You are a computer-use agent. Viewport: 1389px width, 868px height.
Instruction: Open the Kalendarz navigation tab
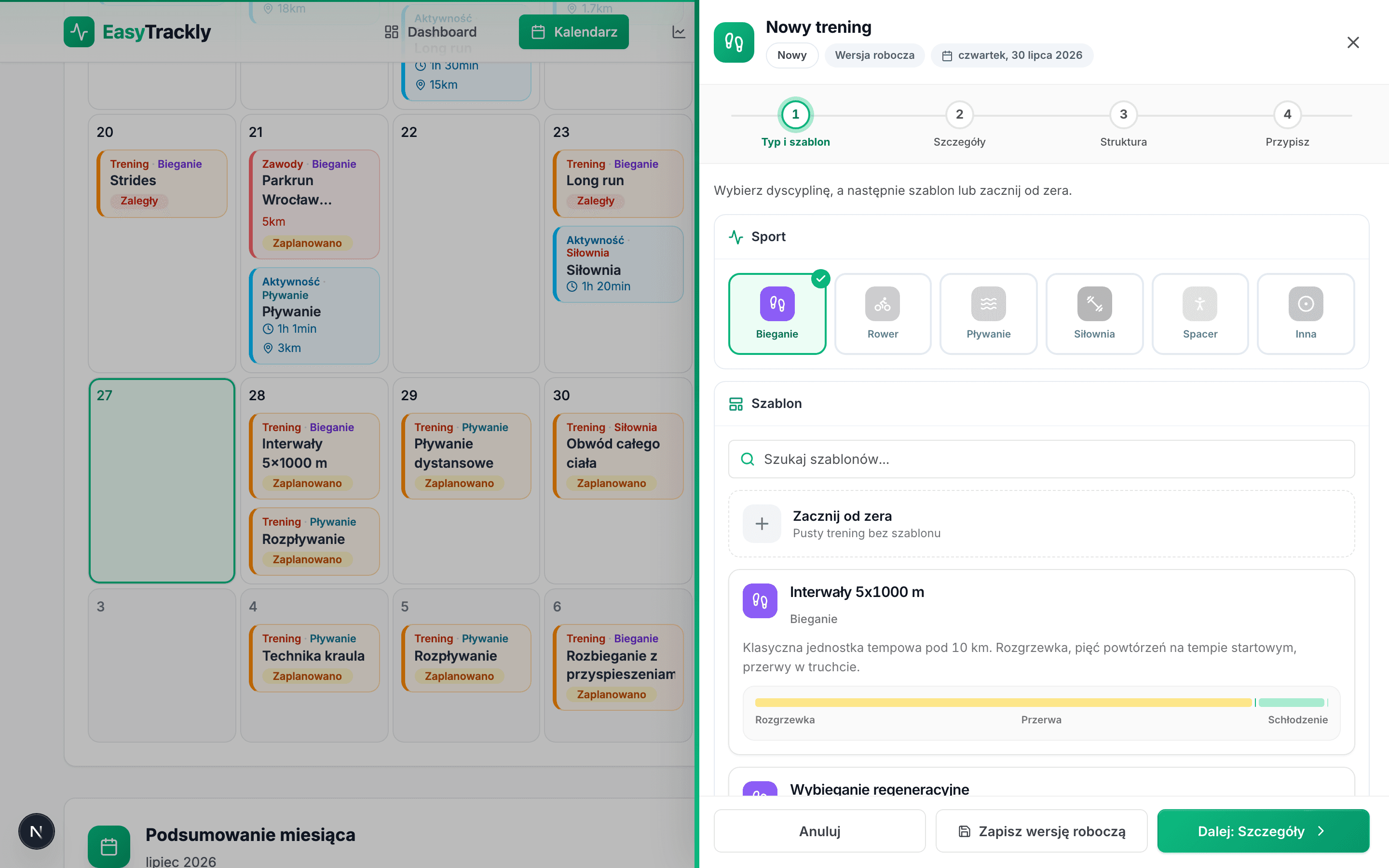(573, 32)
